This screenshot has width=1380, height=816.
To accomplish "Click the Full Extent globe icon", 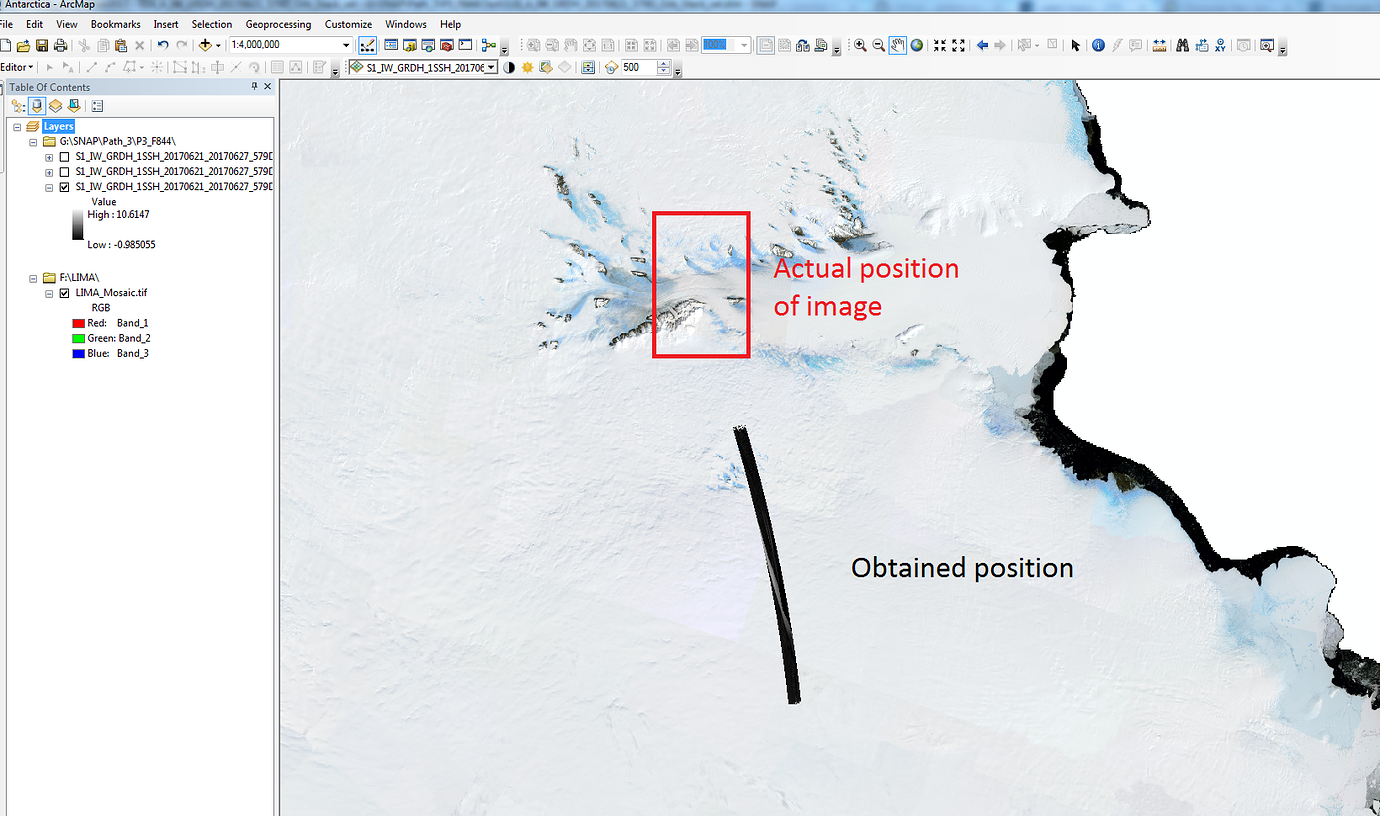I will (x=917, y=44).
